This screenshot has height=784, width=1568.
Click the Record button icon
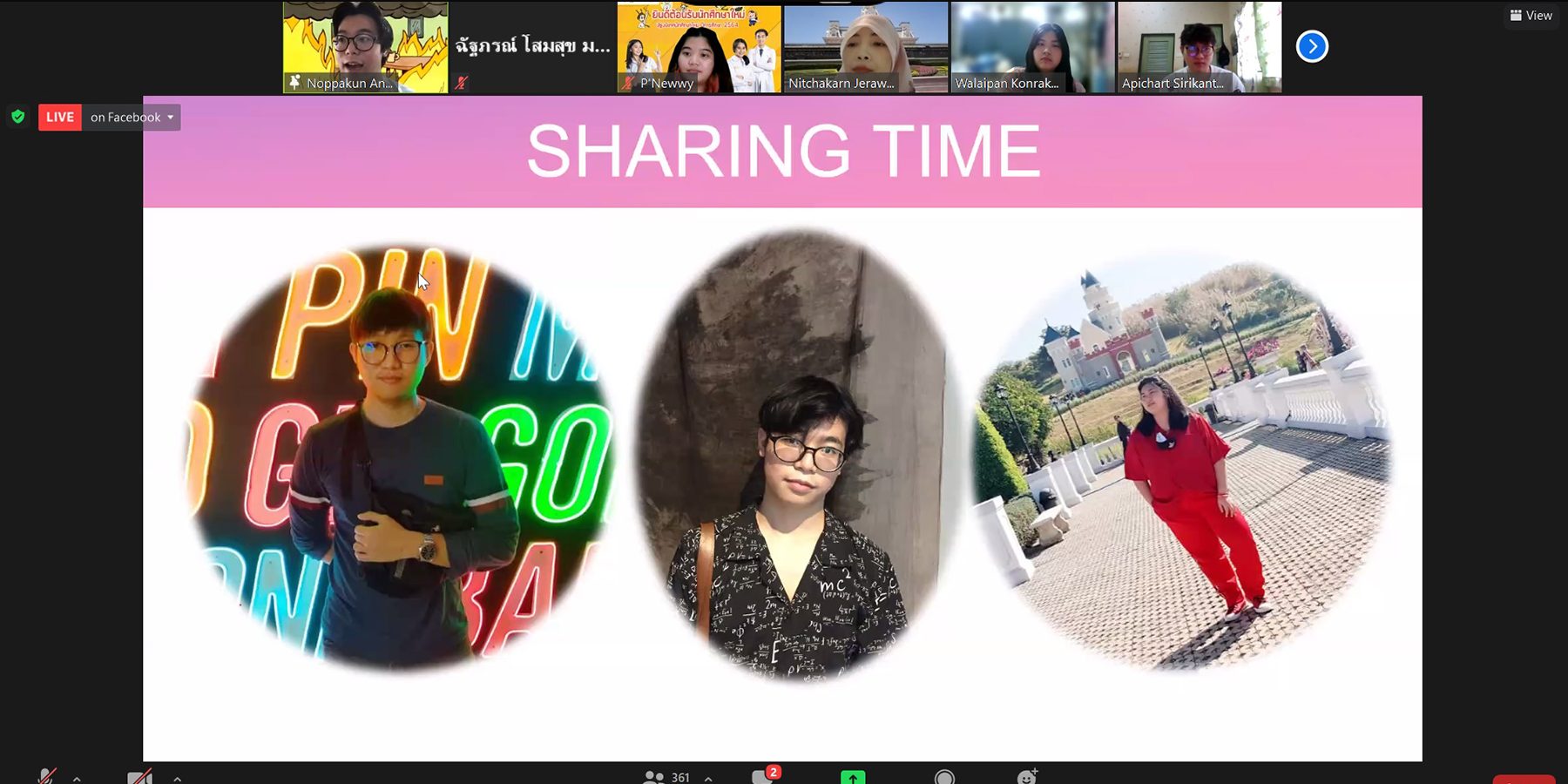944,777
